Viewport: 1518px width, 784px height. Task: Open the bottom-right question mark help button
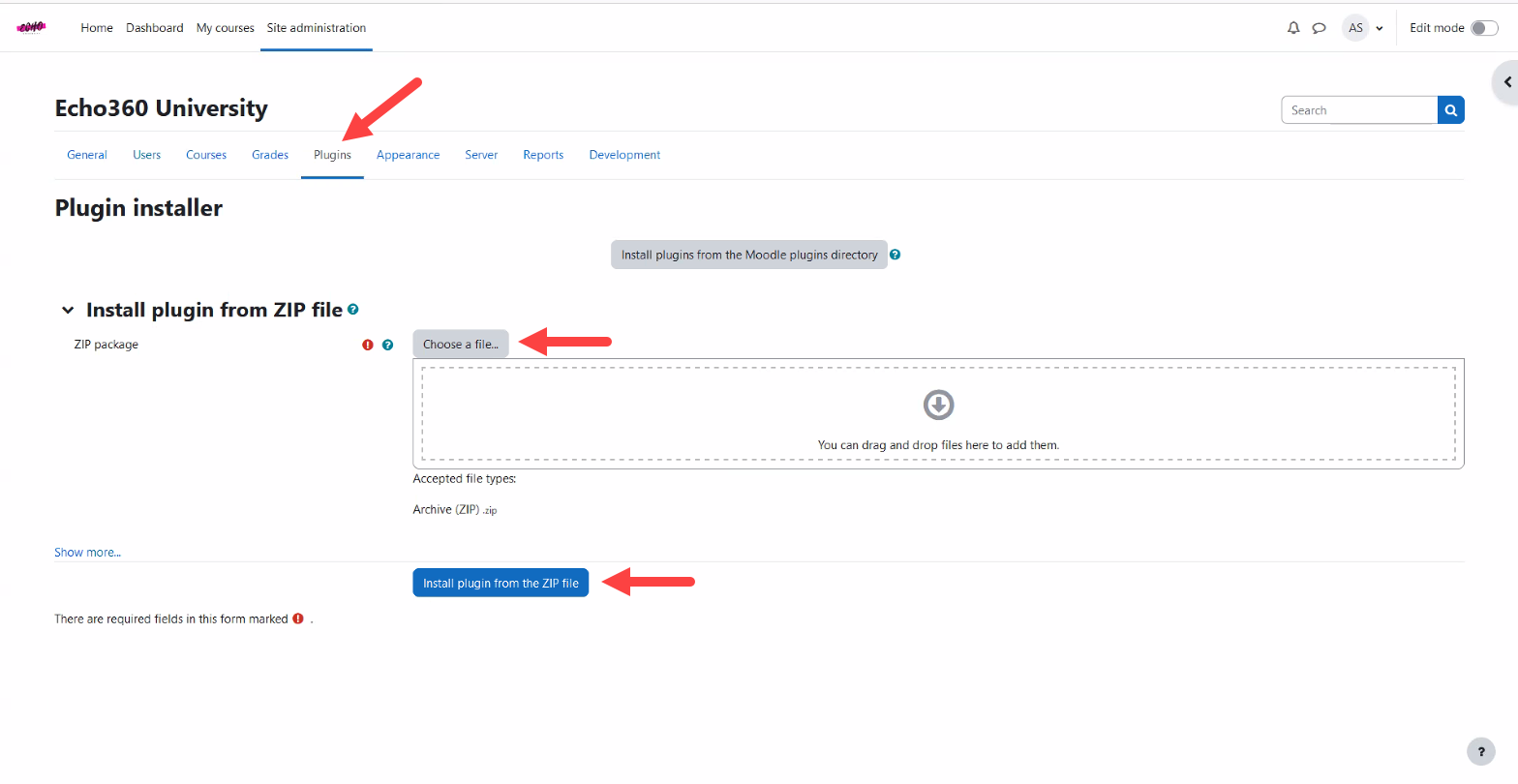1480,751
